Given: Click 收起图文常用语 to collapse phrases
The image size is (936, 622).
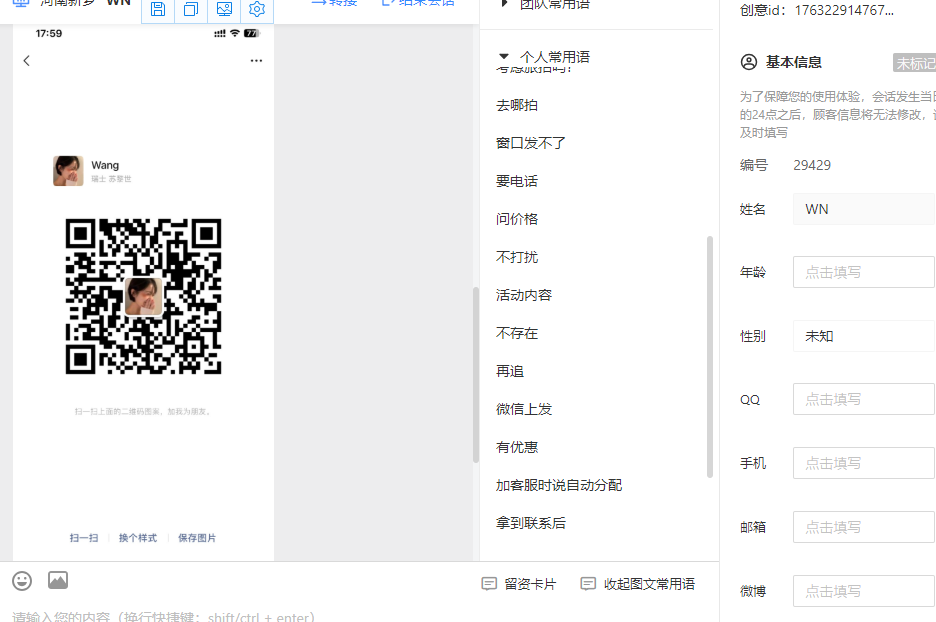Looking at the screenshot, I should 638,584.
